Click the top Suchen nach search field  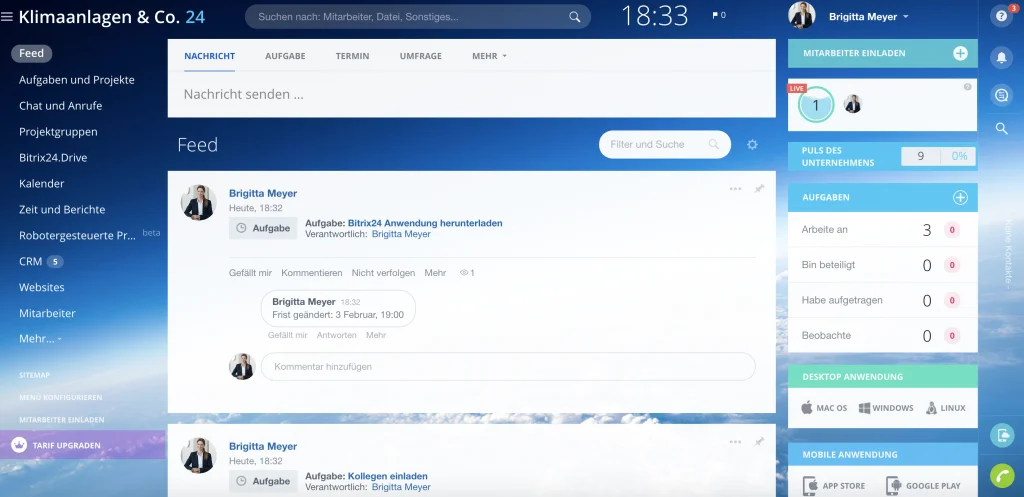(x=418, y=17)
